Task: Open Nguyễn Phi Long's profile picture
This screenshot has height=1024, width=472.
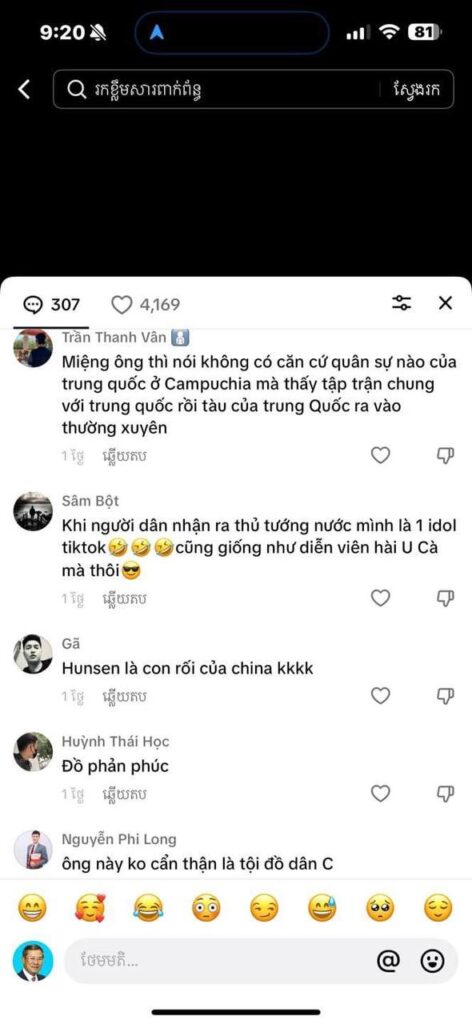Action: 33,850
